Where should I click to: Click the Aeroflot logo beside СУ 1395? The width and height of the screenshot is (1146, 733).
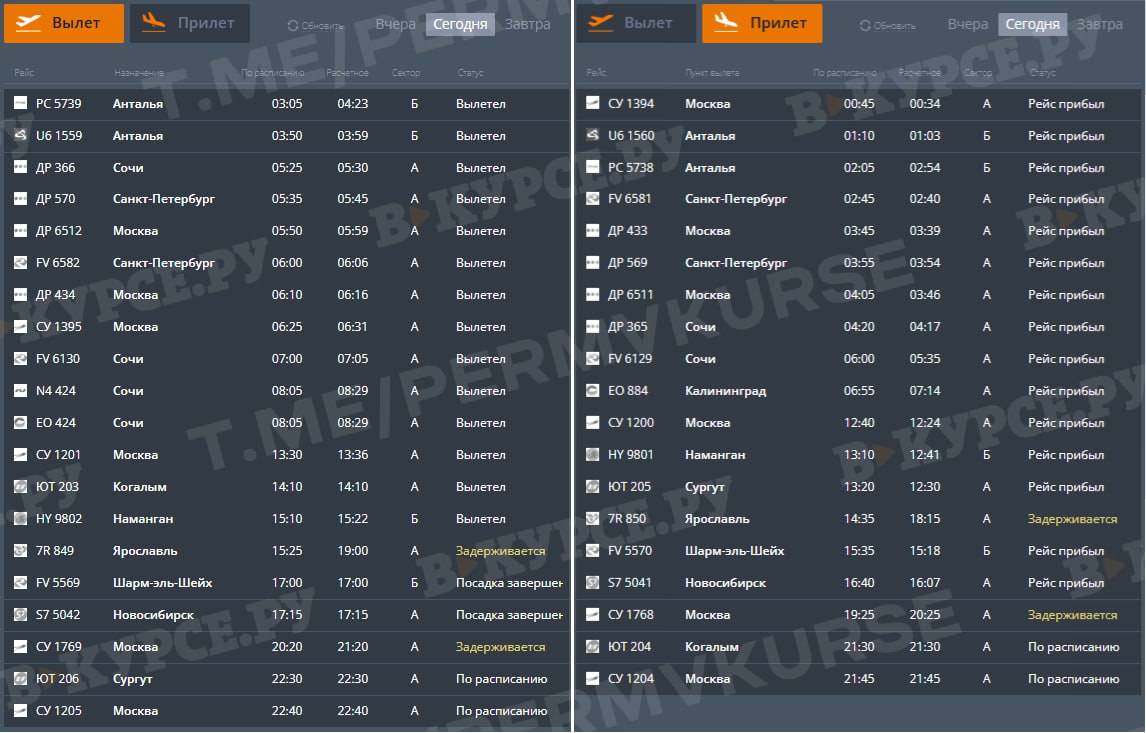21,327
